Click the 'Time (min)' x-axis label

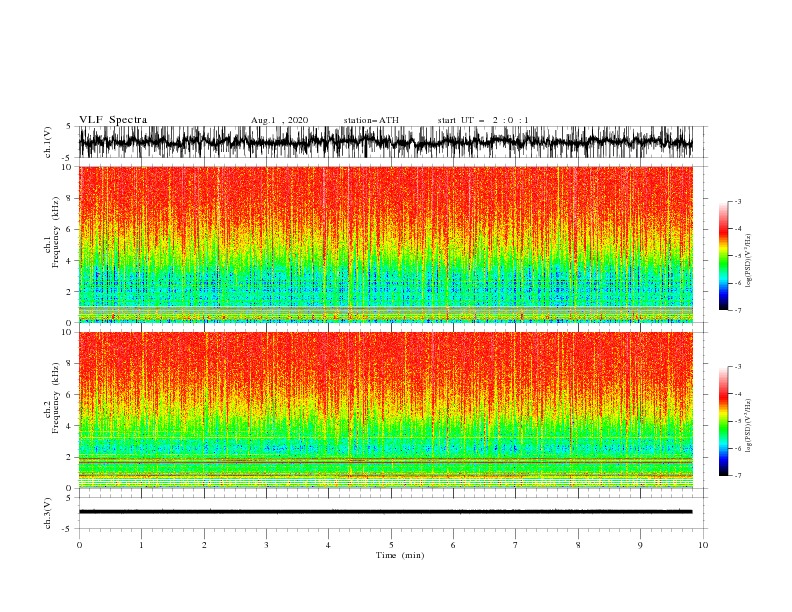[400, 555]
